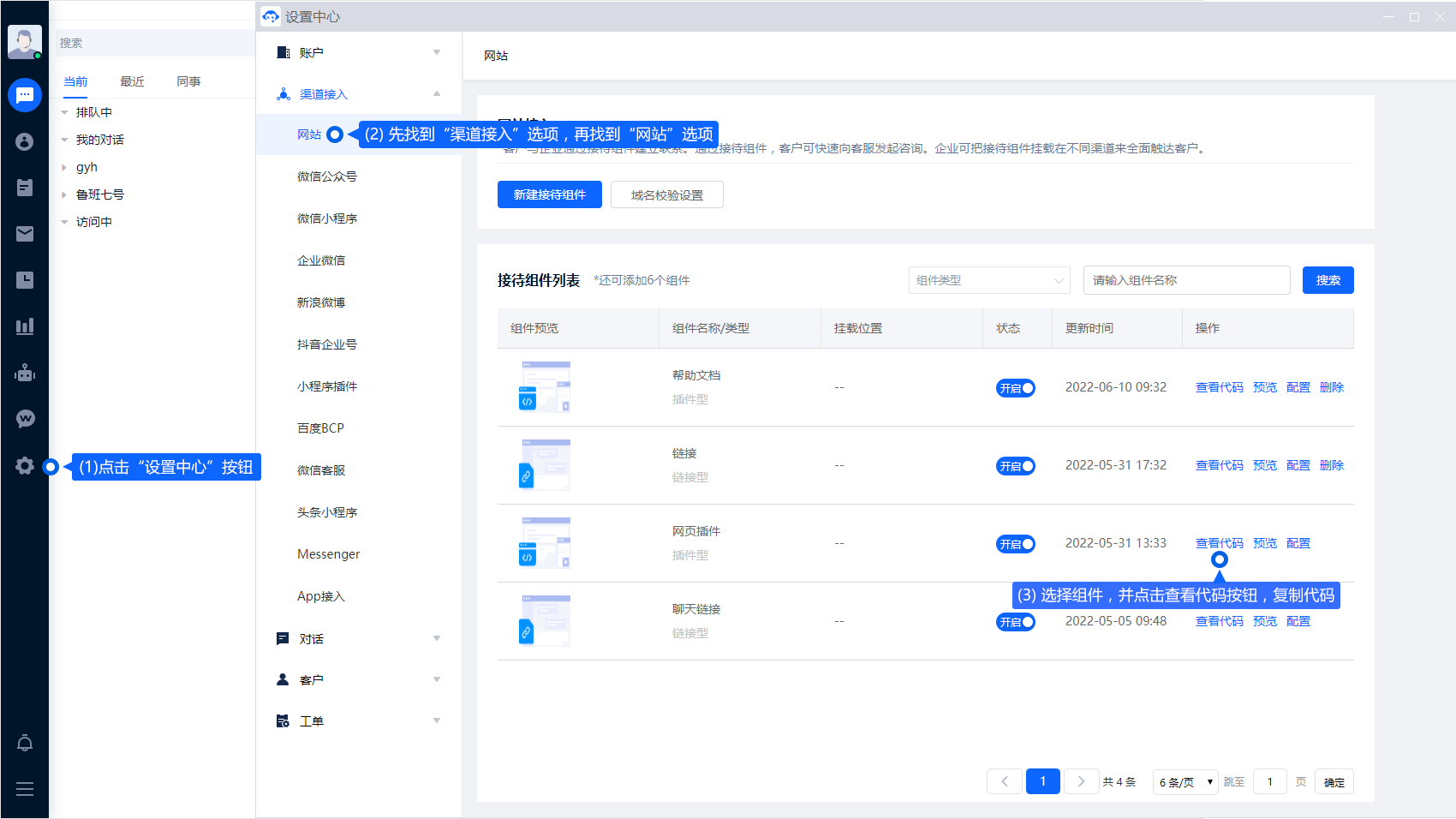Open the chat conversations icon in sidebar
Image resolution: width=1456 pixels, height=819 pixels.
tap(25, 95)
